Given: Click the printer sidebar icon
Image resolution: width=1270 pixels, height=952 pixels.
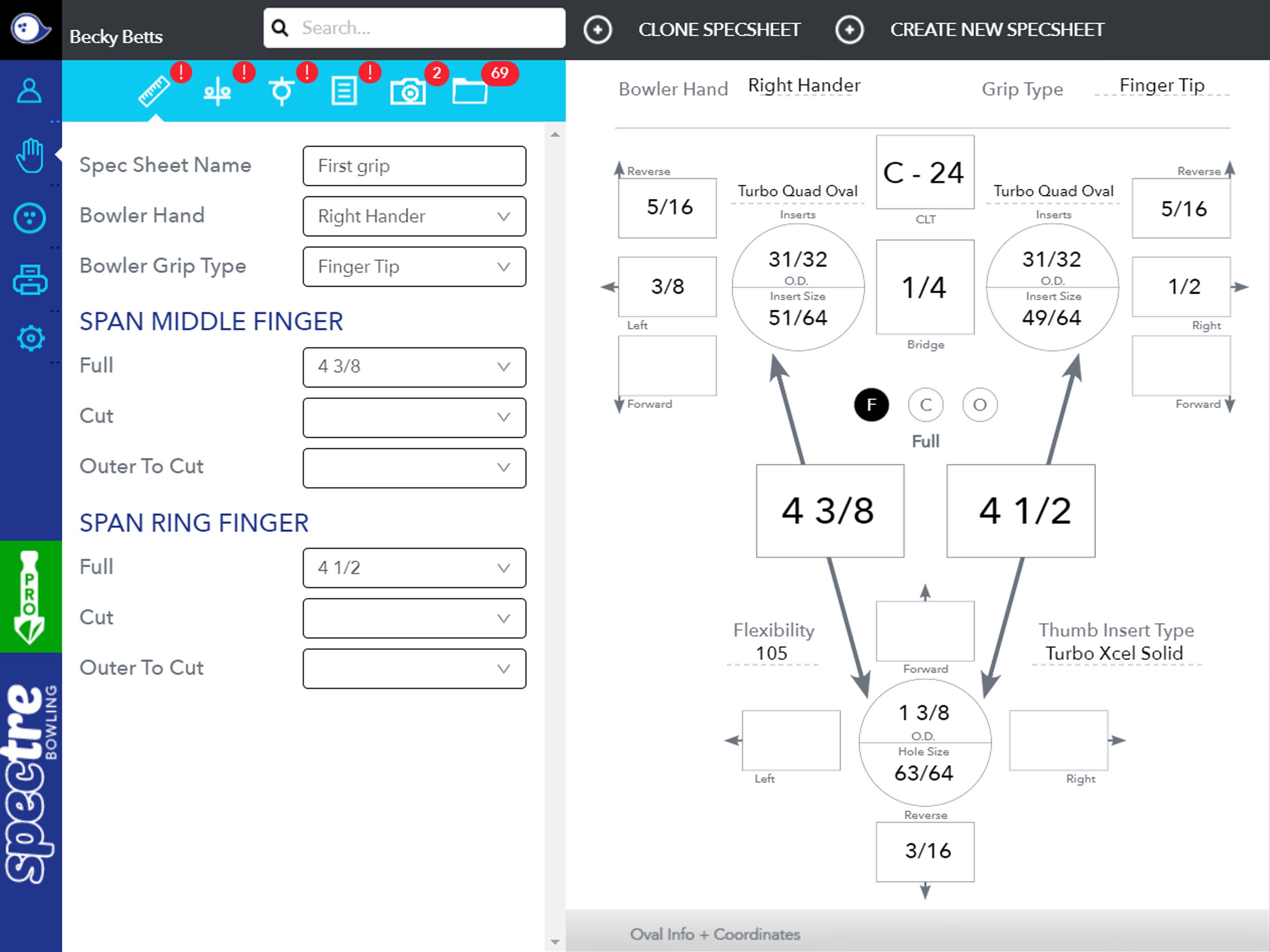Looking at the screenshot, I should (x=29, y=280).
